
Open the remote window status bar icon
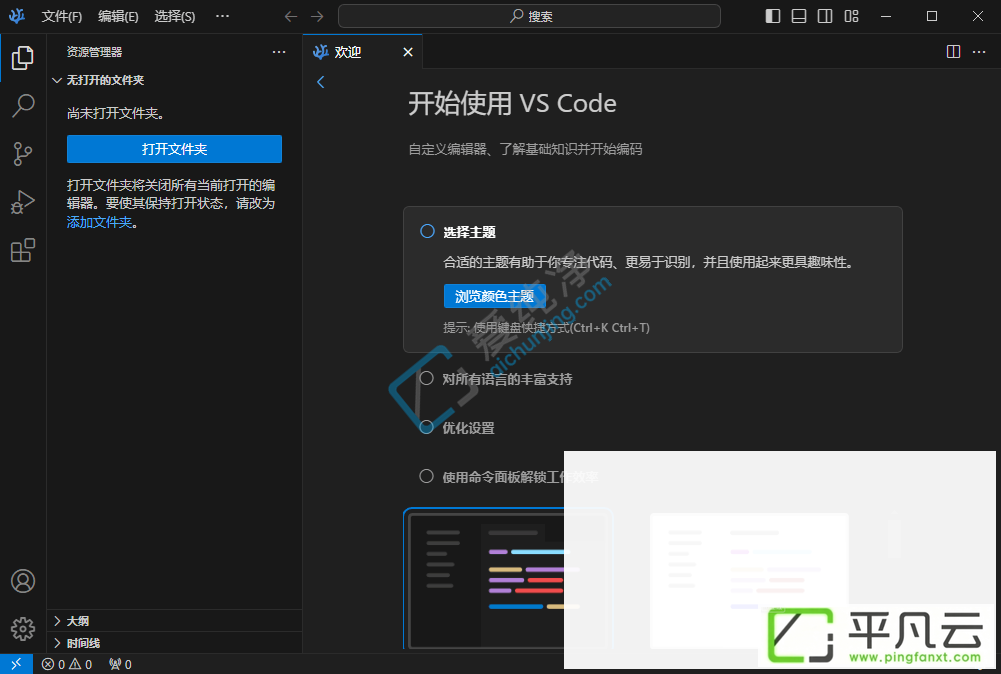(x=17, y=664)
